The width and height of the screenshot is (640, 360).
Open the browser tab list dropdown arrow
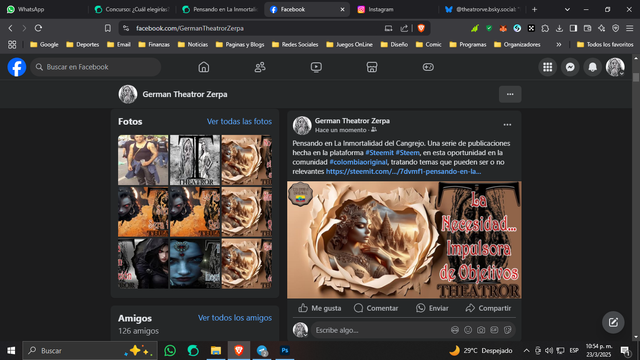567,9
